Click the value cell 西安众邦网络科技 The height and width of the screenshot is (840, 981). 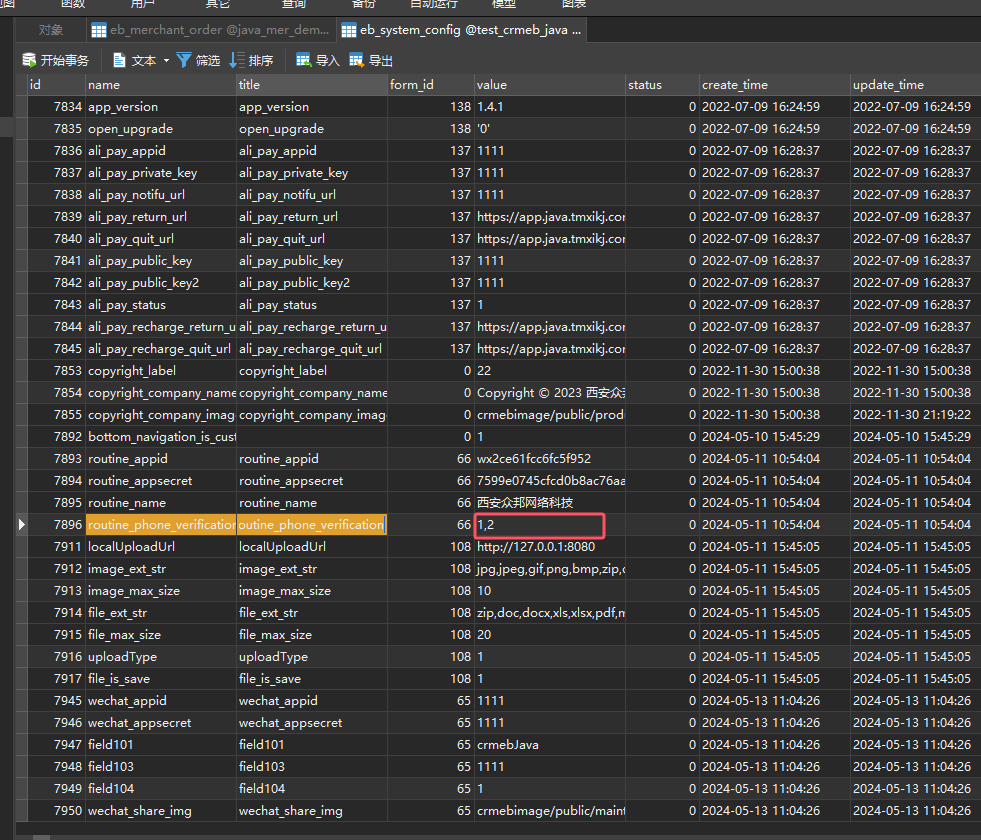coord(549,503)
